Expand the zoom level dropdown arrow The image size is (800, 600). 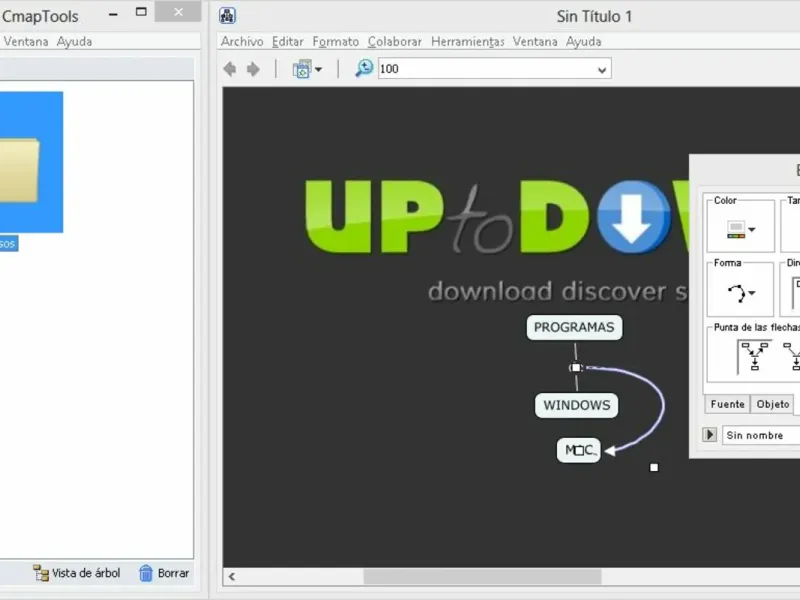[x=602, y=70]
